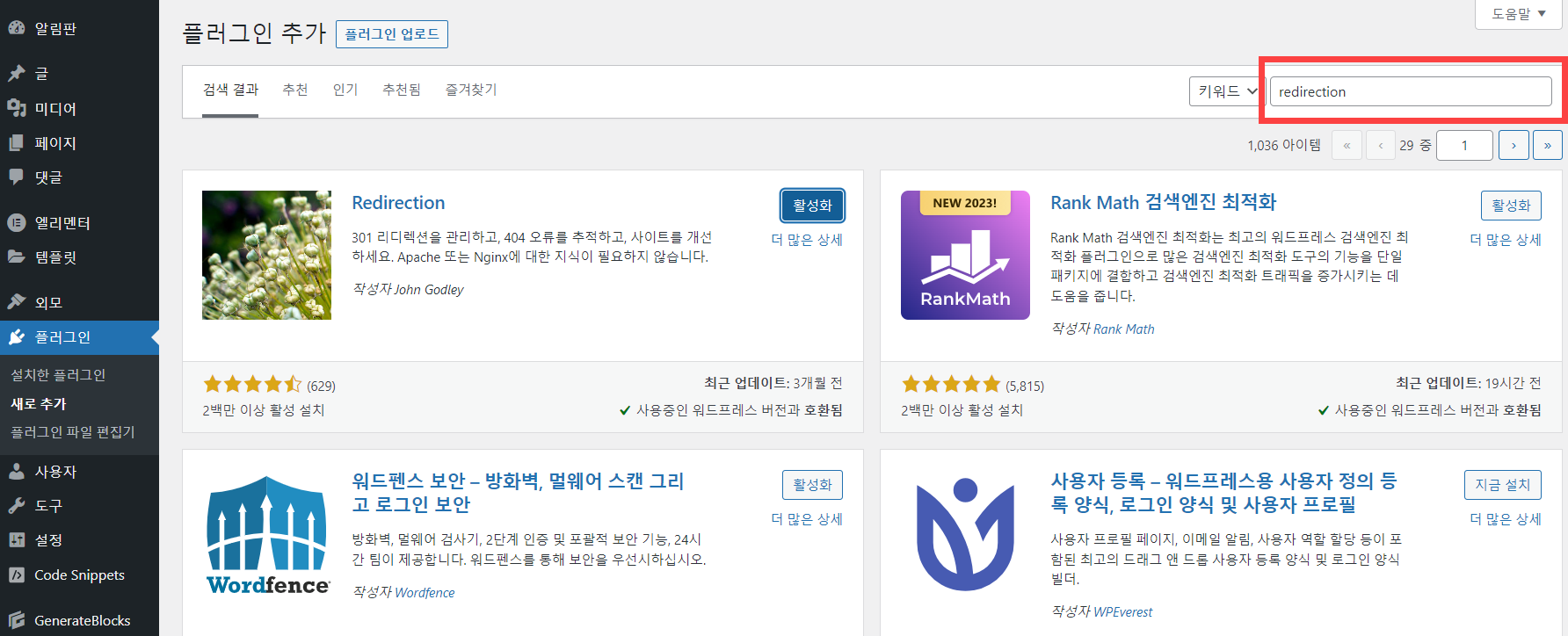Open the RankMath plugin logo thumbnail
Viewport: 1568px width, 636px height.
(x=965, y=255)
